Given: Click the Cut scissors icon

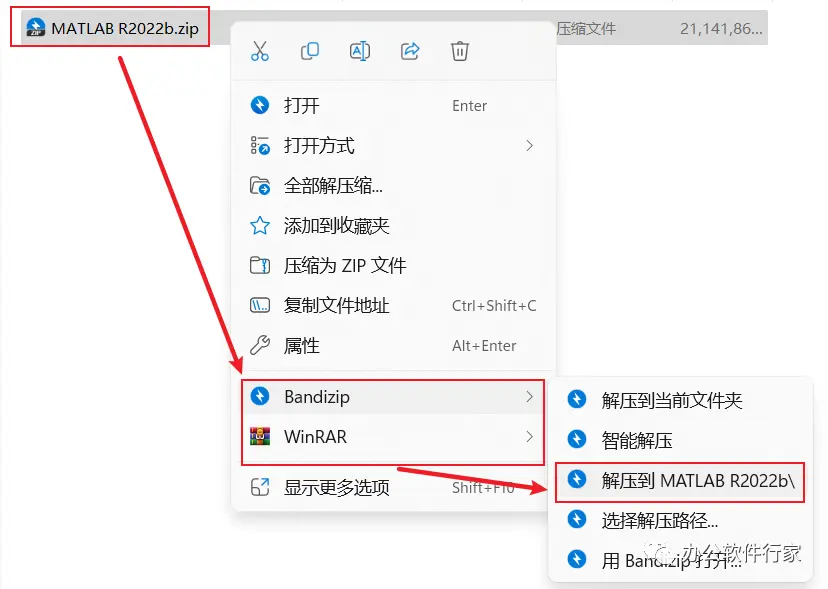Looking at the screenshot, I should (x=260, y=51).
